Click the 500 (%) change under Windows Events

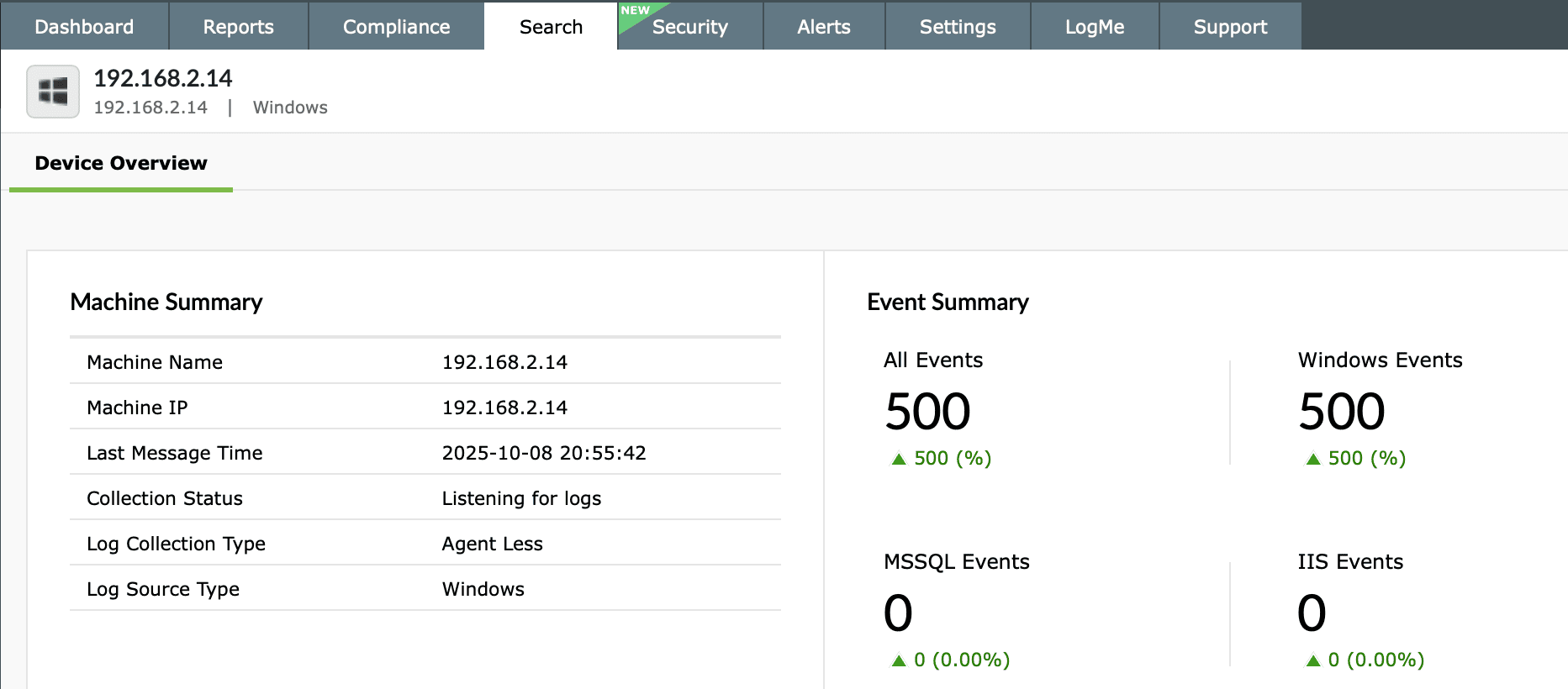coord(1367,458)
